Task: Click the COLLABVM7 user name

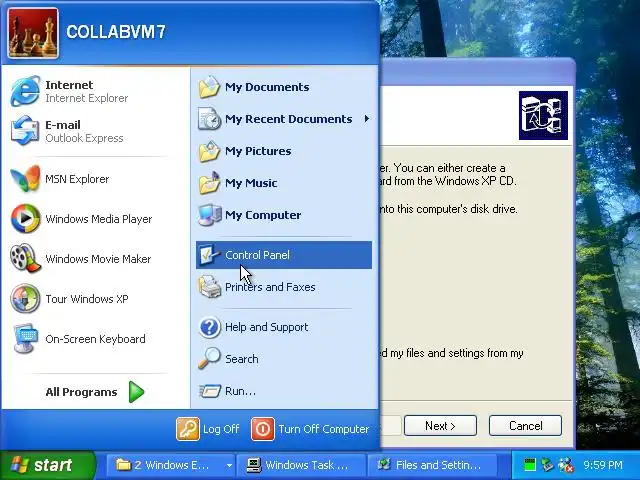Action: (116, 32)
